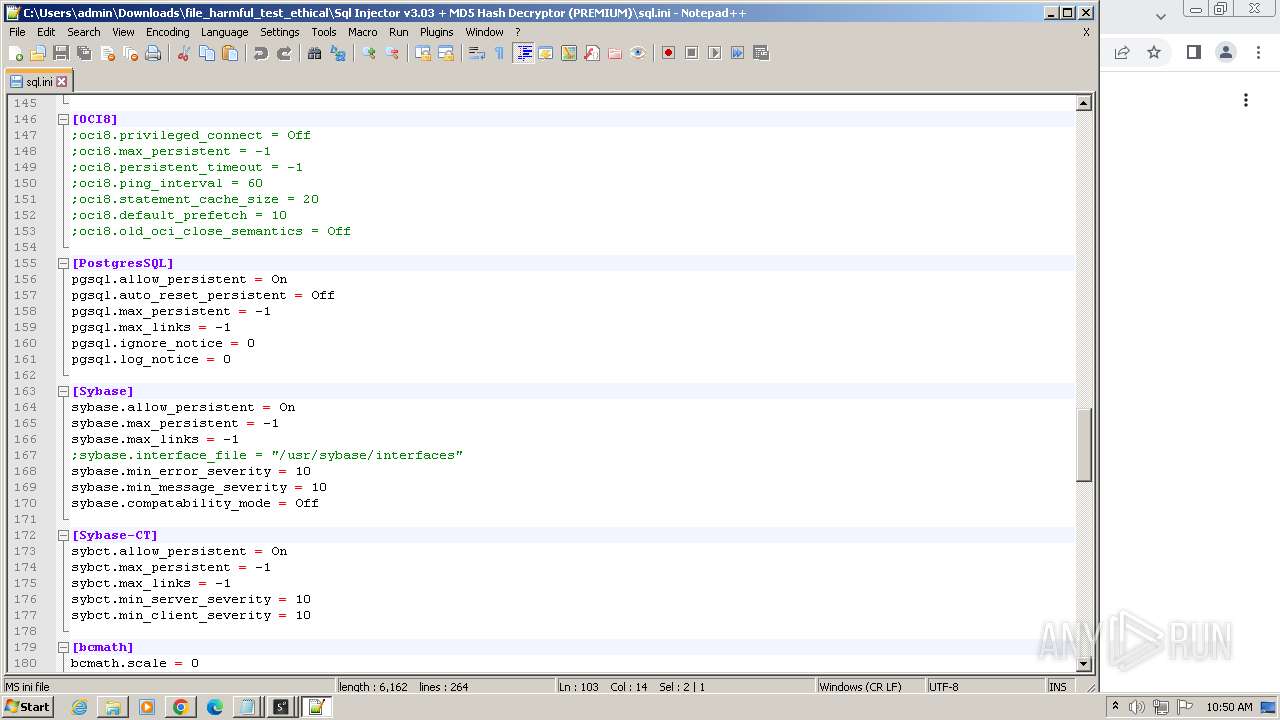Viewport: 1280px width, 720px height.
Task: Click the taskbar clock 10:50 AM
Action: pyautogui.click(x=1229, y=707)
